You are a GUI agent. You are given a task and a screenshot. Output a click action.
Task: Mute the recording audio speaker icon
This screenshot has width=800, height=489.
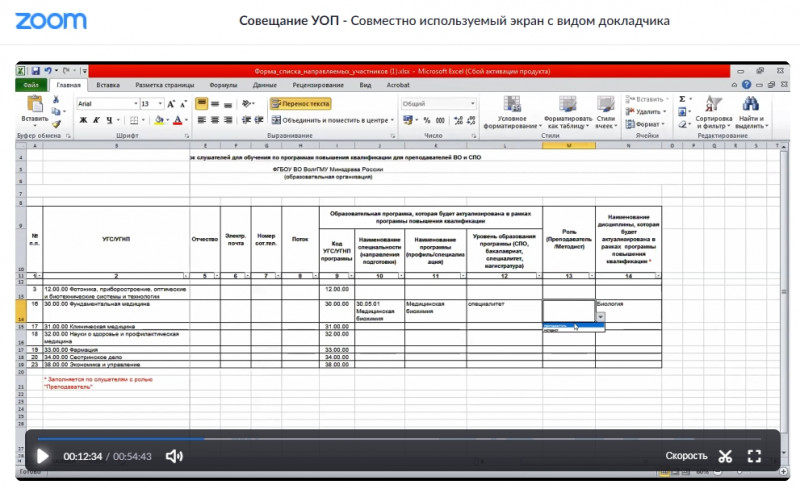[174, 456]
